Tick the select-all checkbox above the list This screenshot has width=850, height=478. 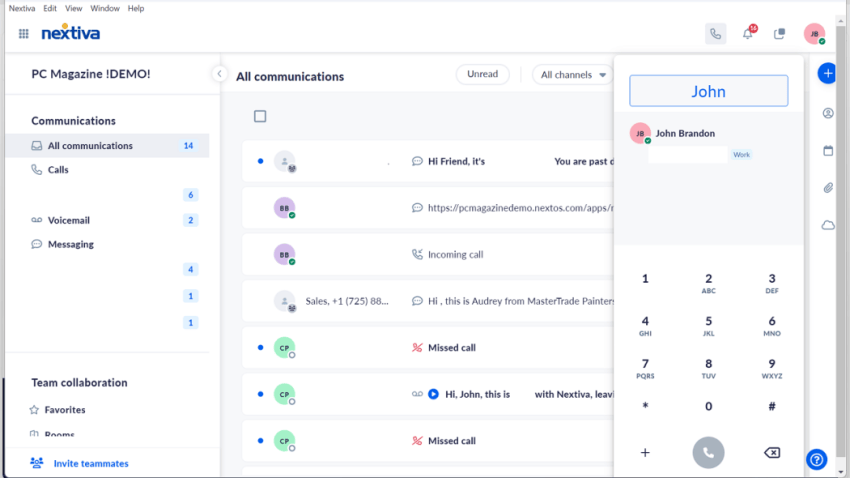[260, 116]
